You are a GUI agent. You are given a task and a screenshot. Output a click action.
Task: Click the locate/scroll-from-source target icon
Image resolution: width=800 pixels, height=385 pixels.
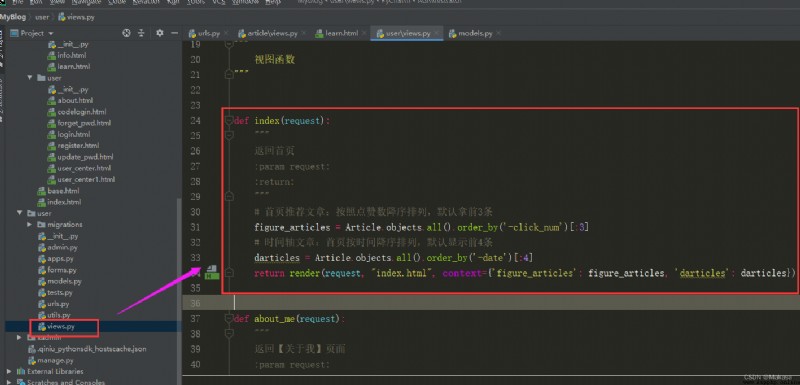(127, 33)
